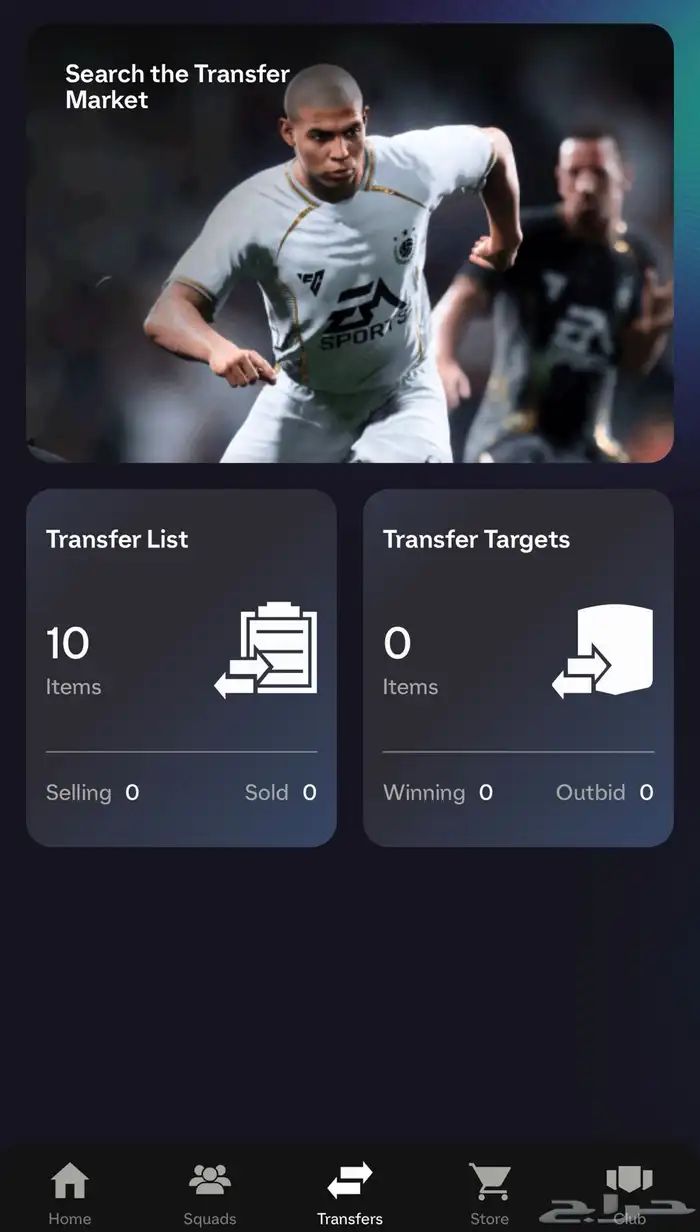Open the Home tab house icon

pyautogui.click(x=70, y=1181)
